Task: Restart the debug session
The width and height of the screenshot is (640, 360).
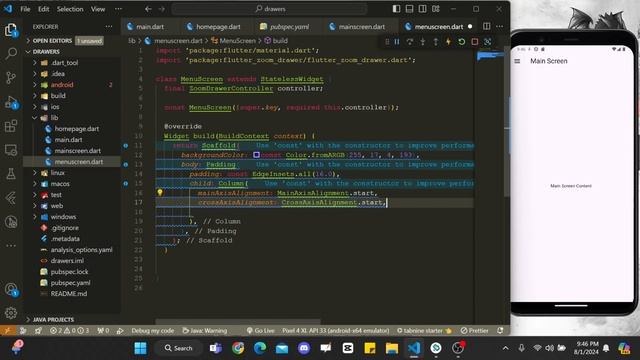Action: [x=462, y=42]
